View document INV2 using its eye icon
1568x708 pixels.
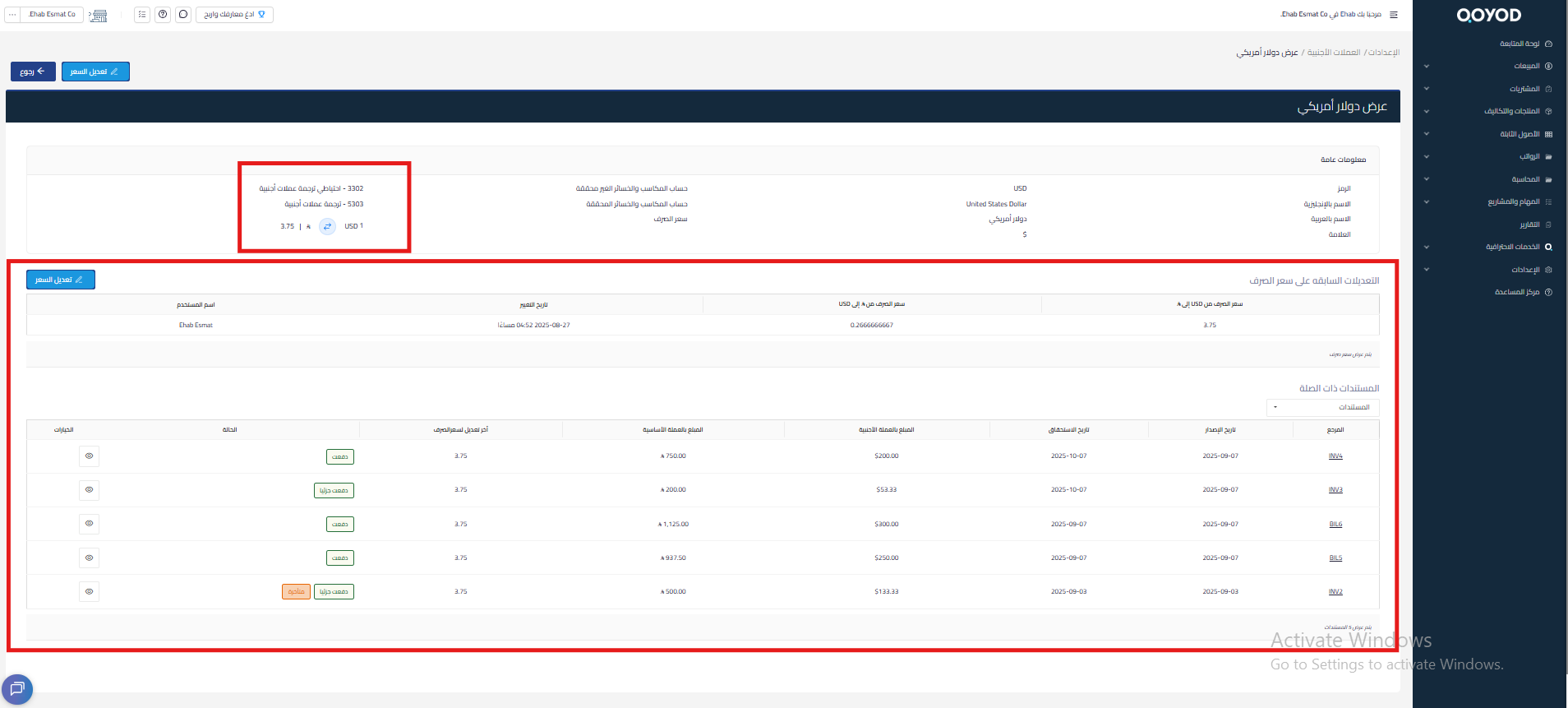click(x=89, y=591)
